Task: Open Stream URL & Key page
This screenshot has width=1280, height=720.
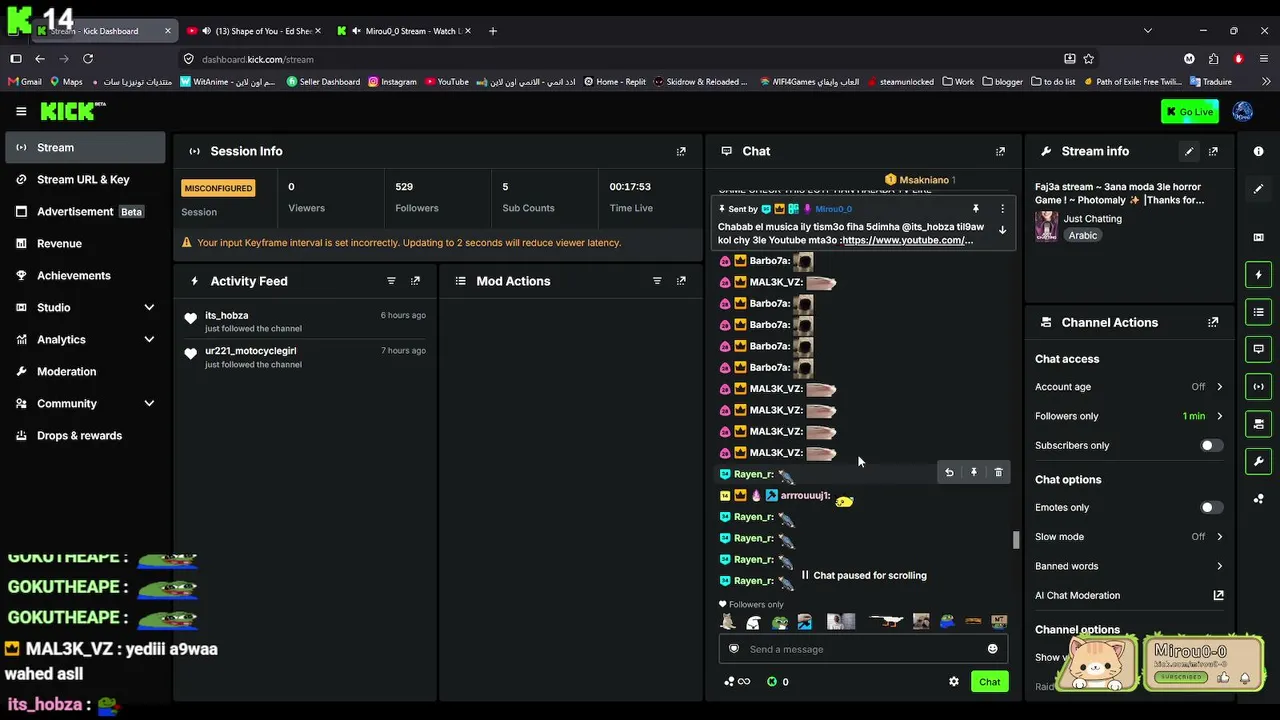Action: [85, 179]
